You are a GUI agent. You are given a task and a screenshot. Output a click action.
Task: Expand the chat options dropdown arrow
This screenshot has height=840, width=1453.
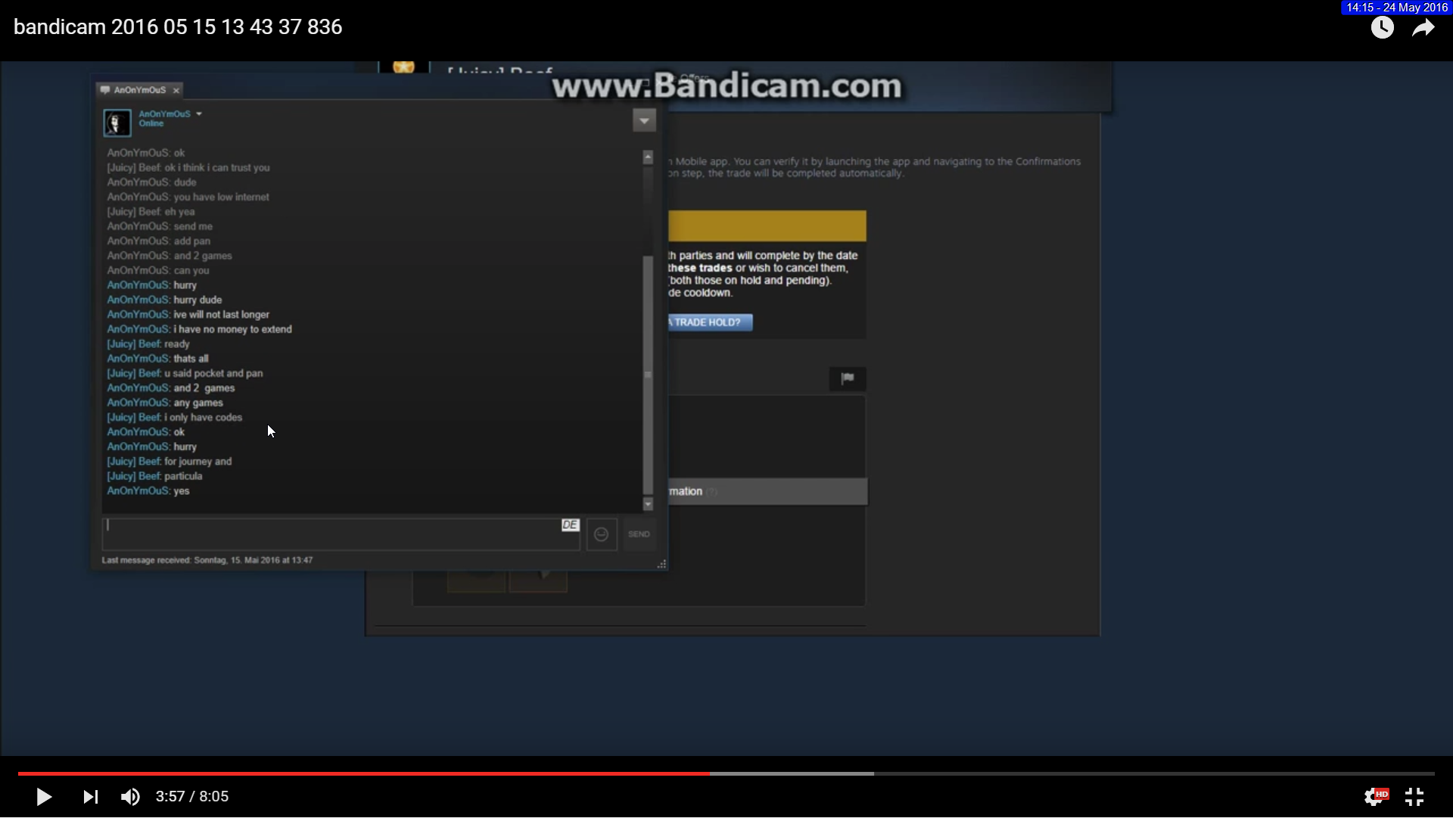coord(644,120)
